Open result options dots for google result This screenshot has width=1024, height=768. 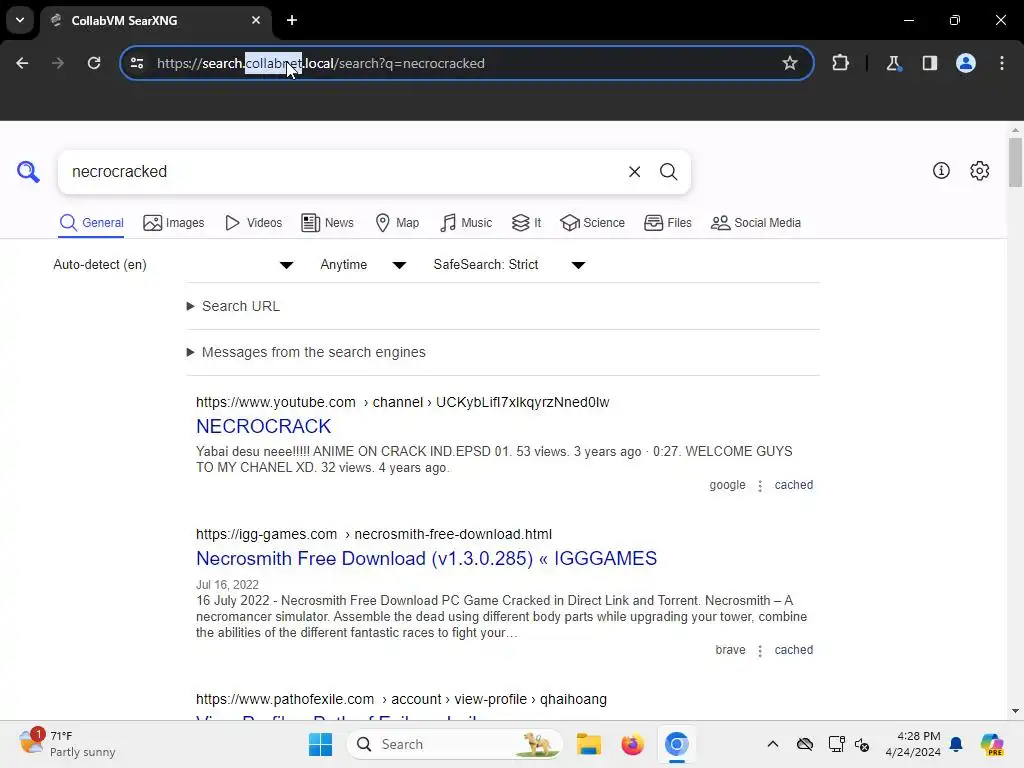click(x=760, y=485)
